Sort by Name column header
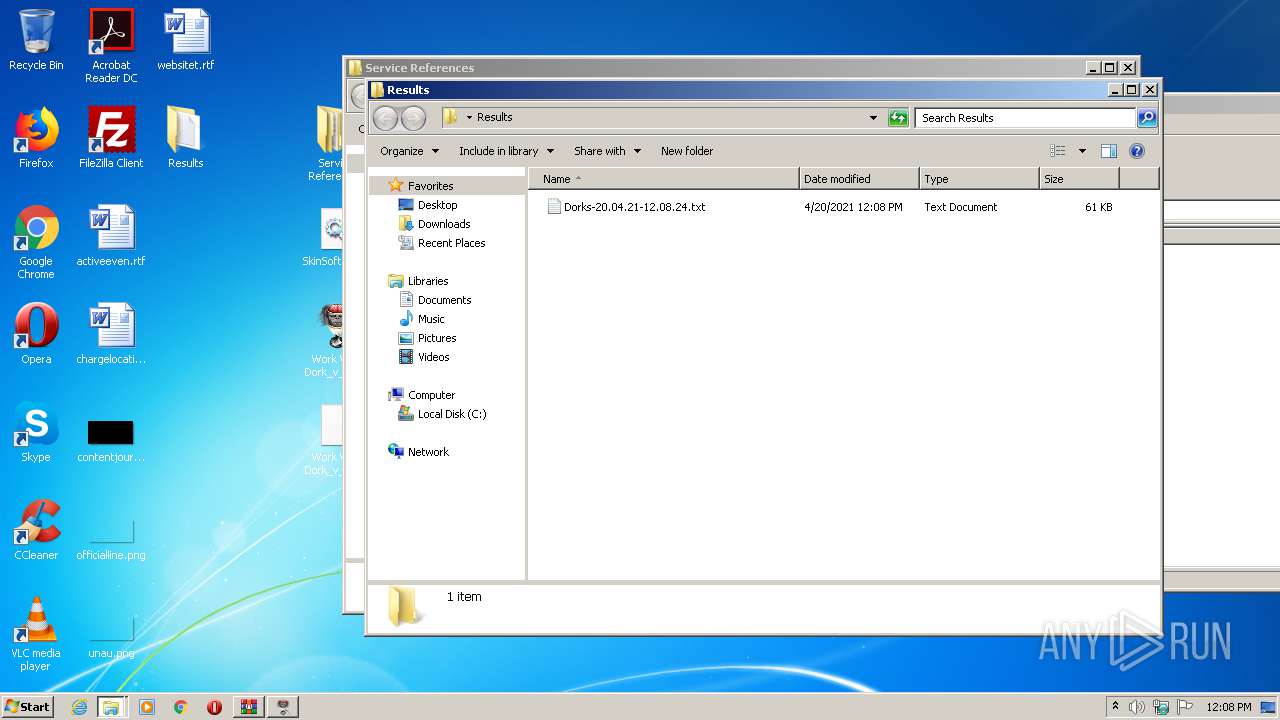Screen dimensions: 1280x720 click(664, 179)
